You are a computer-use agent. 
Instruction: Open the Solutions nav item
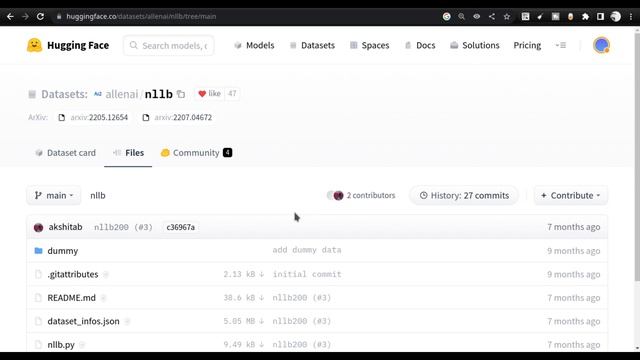coord(475,45)
